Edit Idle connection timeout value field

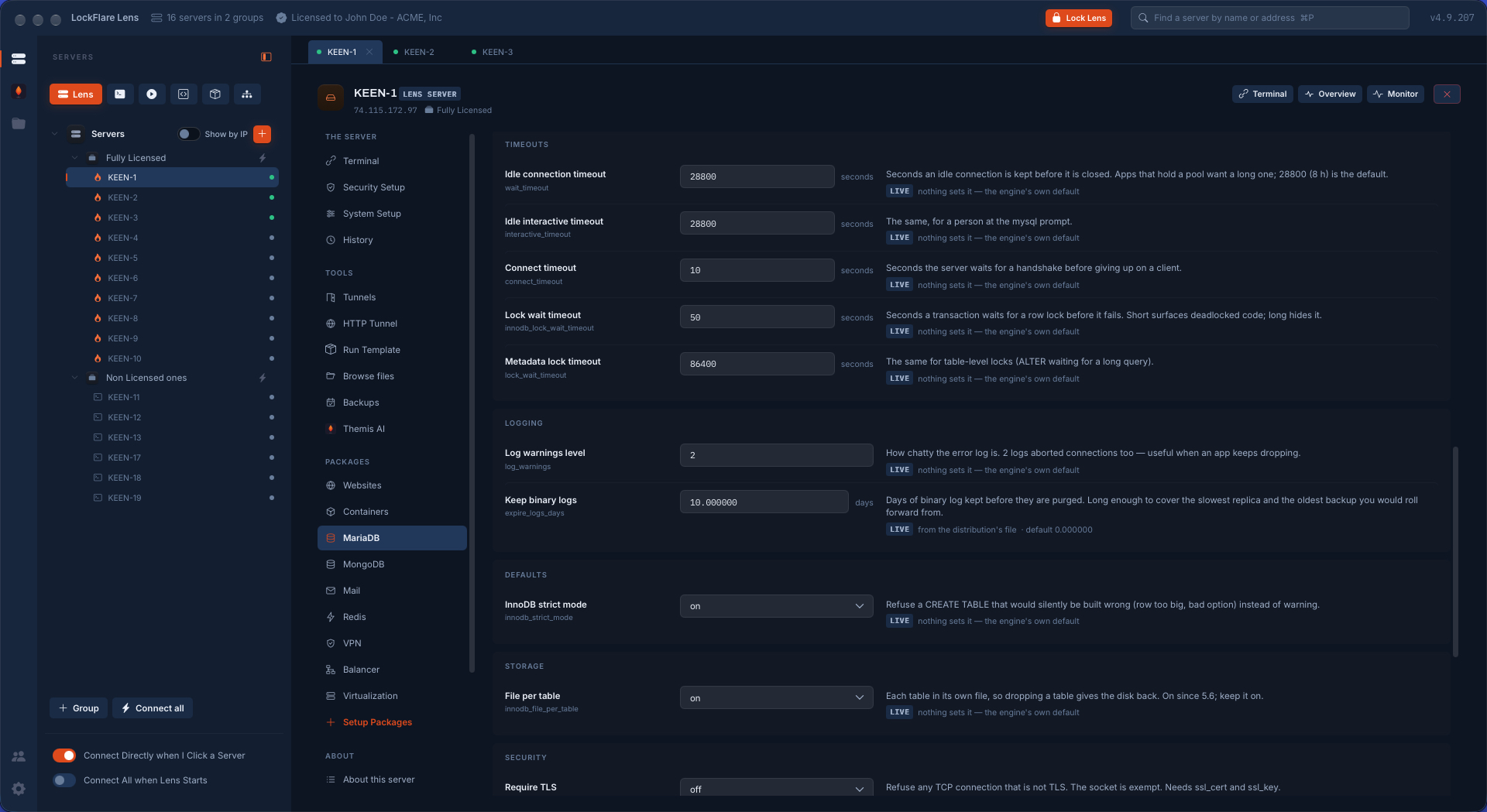tap(757, 176)
